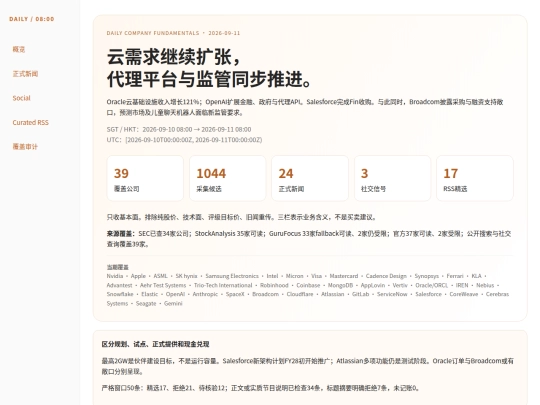
Task: Click the DAILY COMPANY FUNDAMENTALS date label
Action: pyautogui.click(x=173, y=33)
